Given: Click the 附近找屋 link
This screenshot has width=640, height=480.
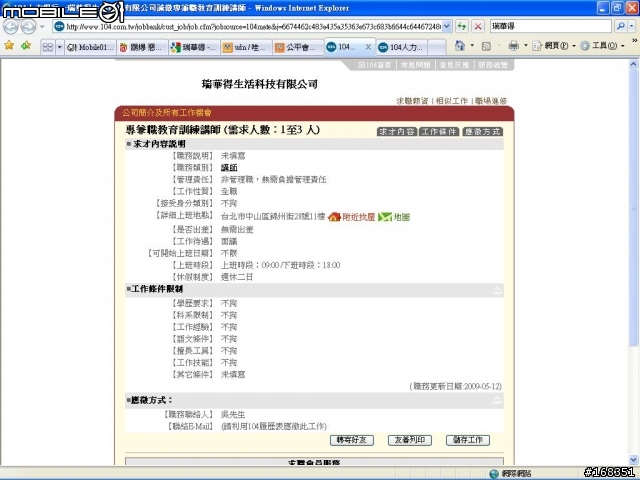Looking at the screenshot, I should (358, 217).
